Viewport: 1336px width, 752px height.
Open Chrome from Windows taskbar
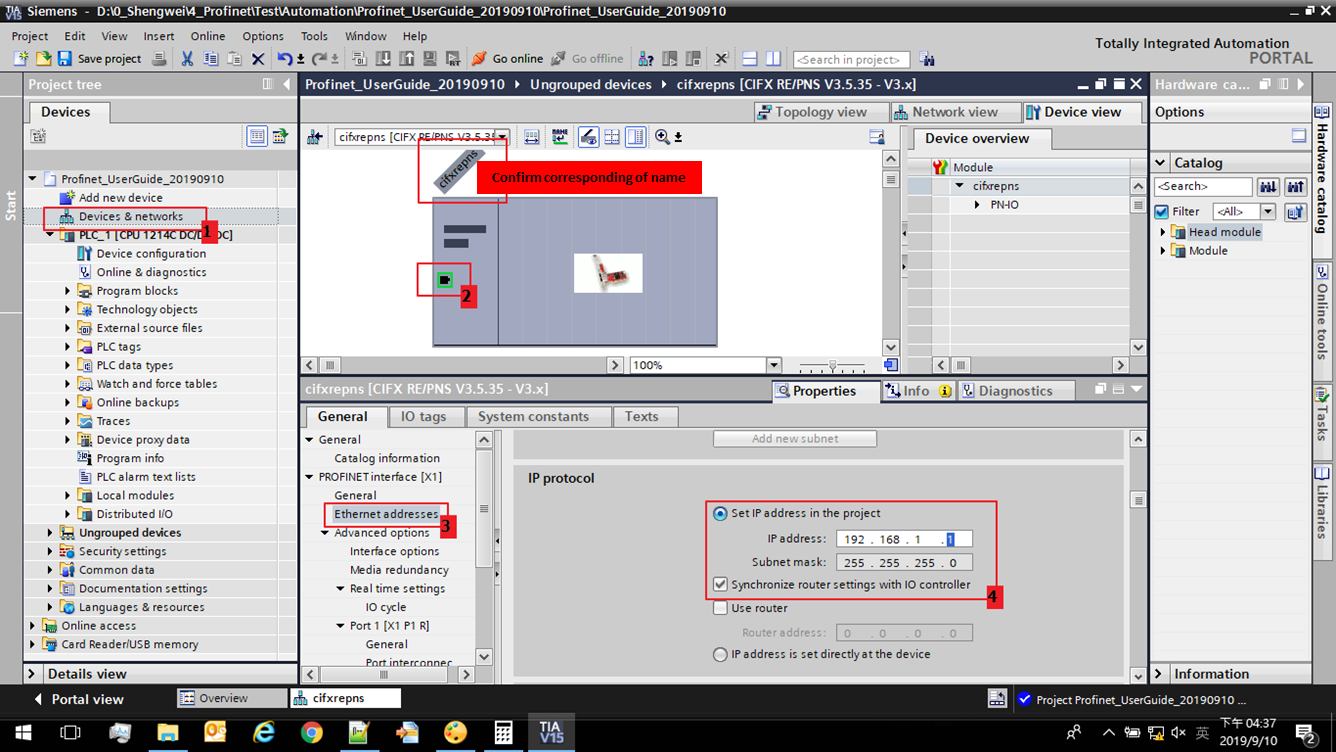coord(311,733)
